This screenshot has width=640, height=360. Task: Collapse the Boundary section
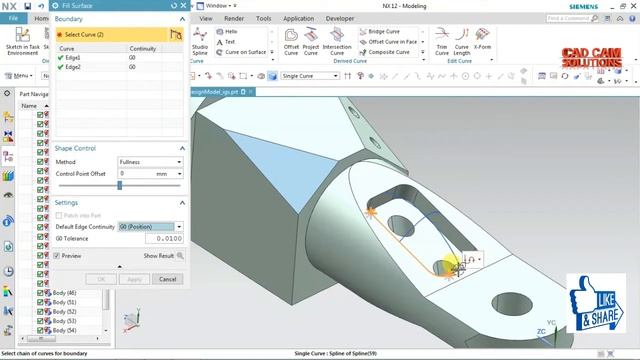coord(182,19)
